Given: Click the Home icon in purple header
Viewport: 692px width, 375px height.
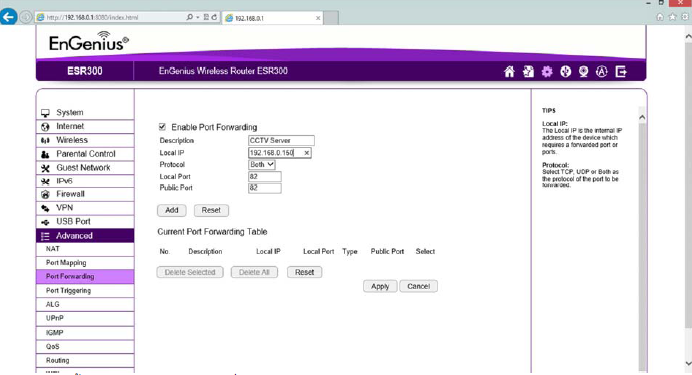Looking at the screenshot, I should click(x=509, y=71).
